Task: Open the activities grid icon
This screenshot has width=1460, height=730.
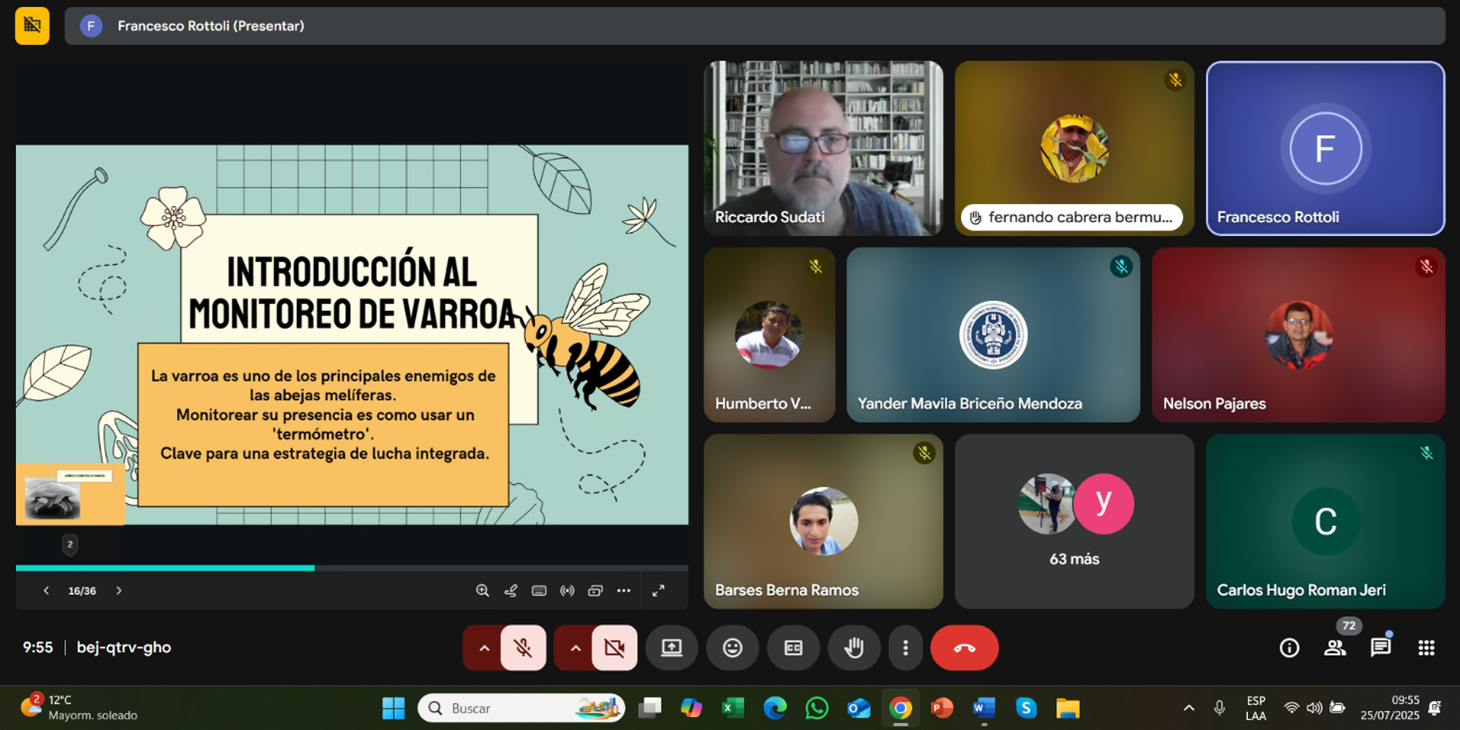Action: (1426, 648)
